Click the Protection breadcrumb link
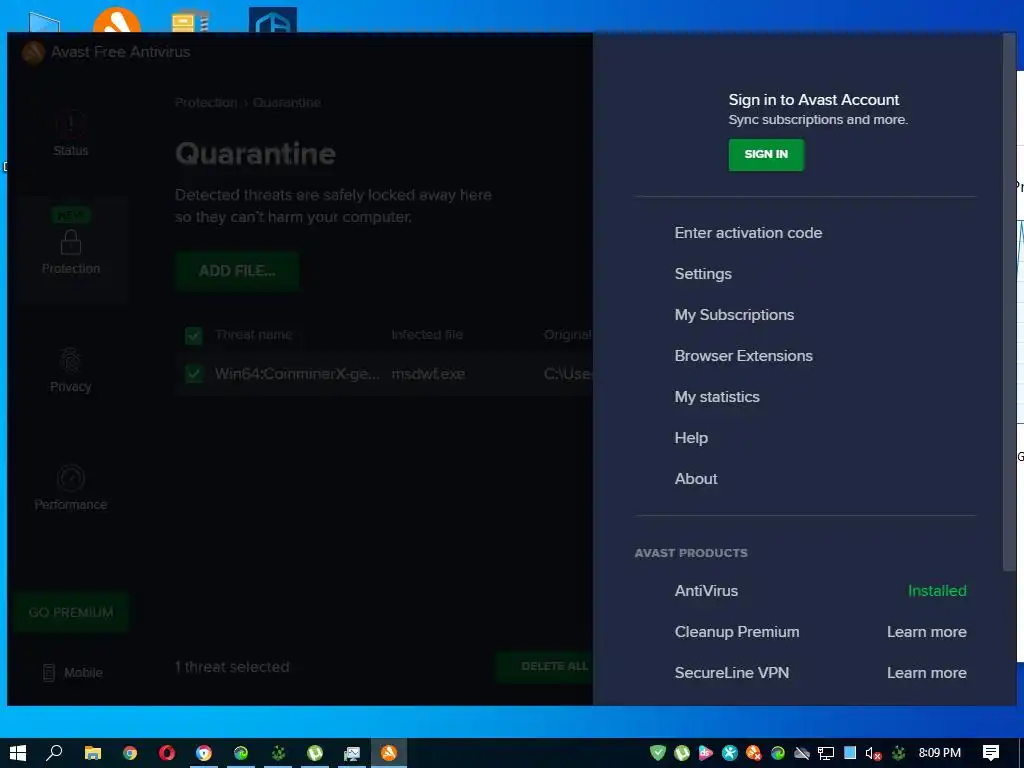Viewport: 1024px width, 768px height. click(206, 103)
